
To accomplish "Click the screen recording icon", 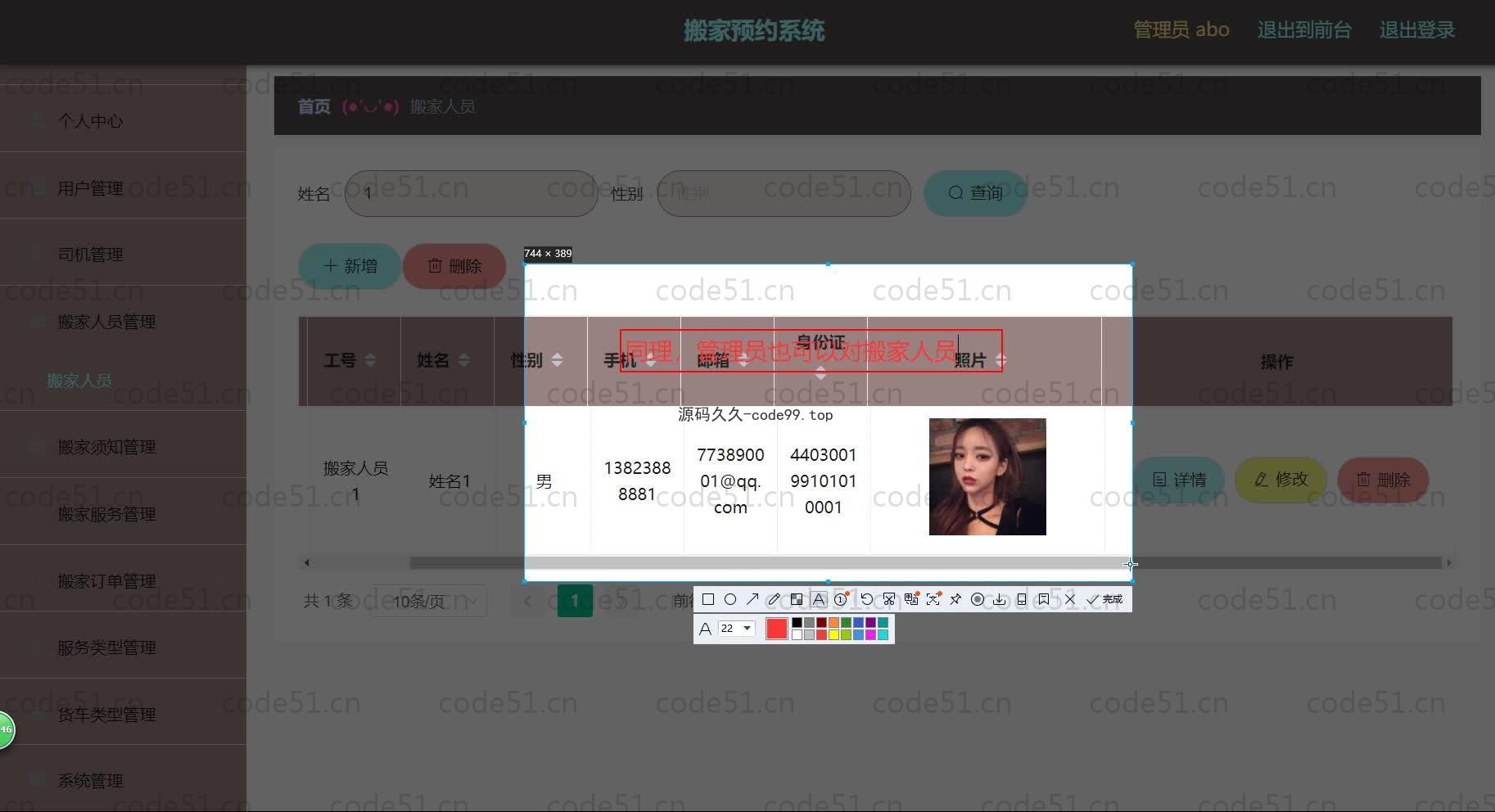I will 978,599.
